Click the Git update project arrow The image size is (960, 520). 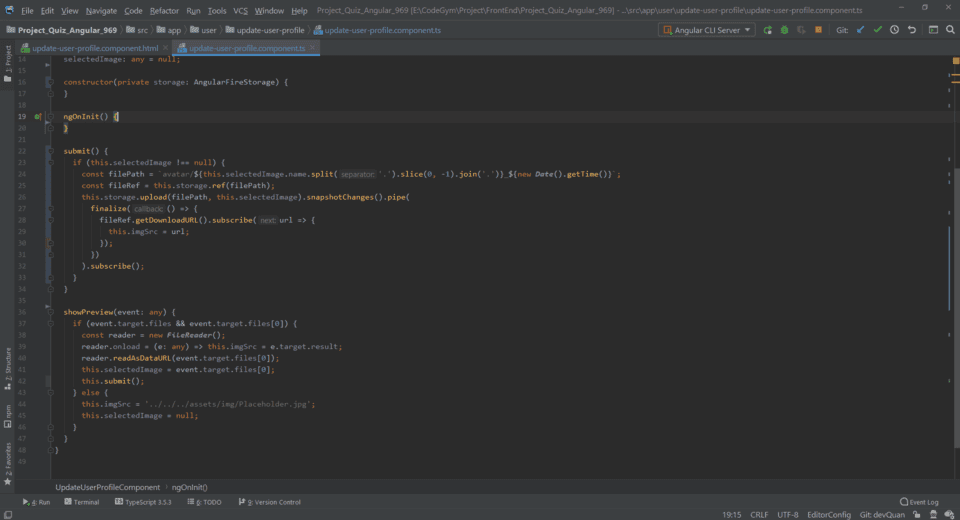860,30
